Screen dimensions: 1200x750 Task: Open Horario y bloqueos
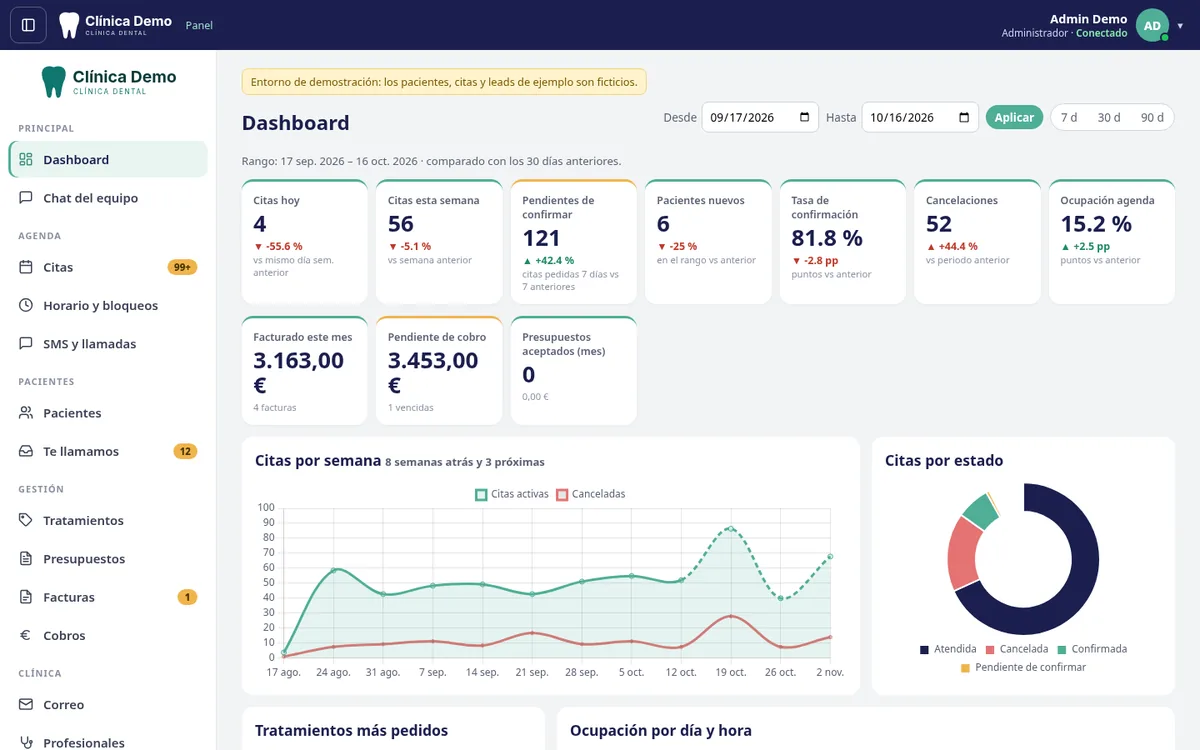108,305
